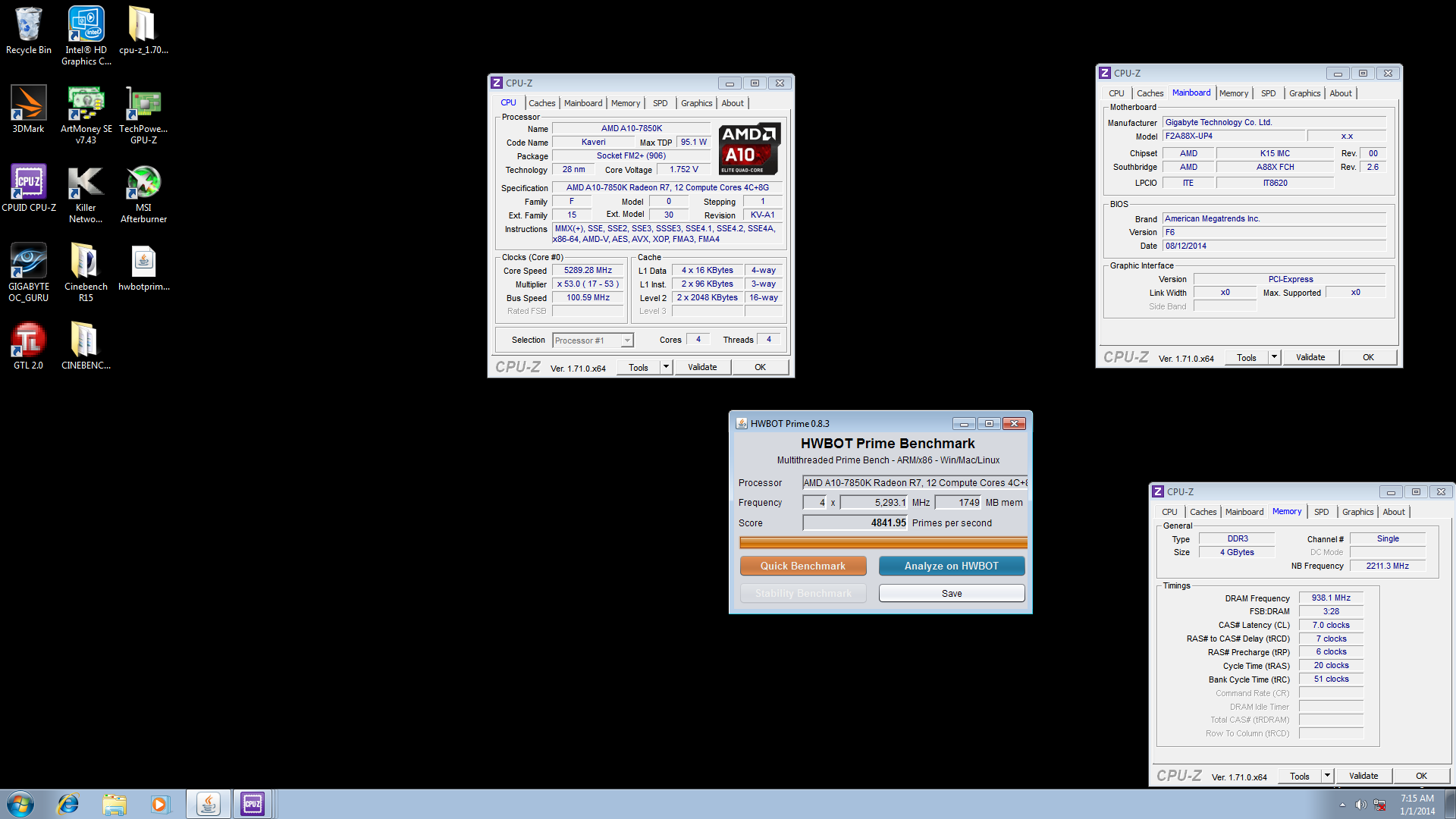Open Mainboard tab in CPU window

tap(583, 103)
